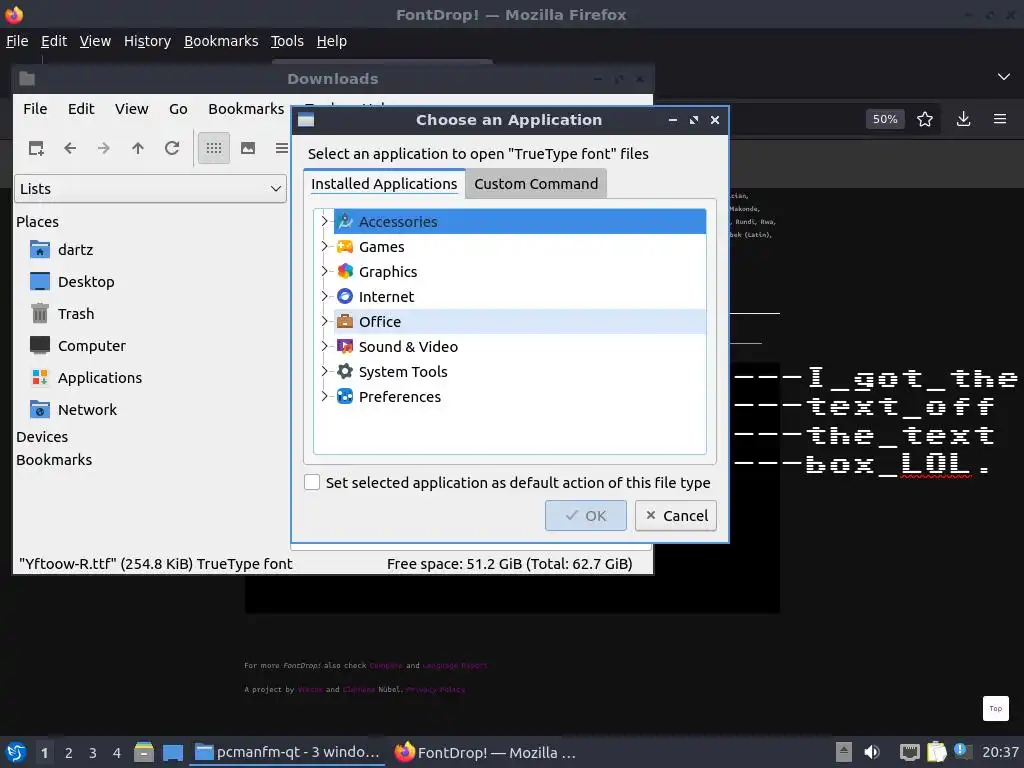Click the OK button in dialog
The image size is (1024, 768).
586,515
